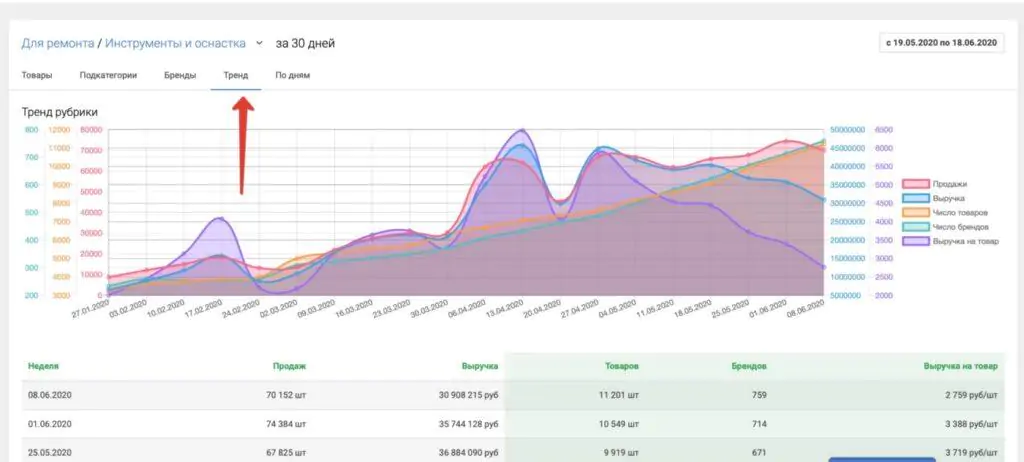The height and width of the screenshot is (462, 1024).
Task: Click the Выручка на товар table header
Action: tap(960, 366)
